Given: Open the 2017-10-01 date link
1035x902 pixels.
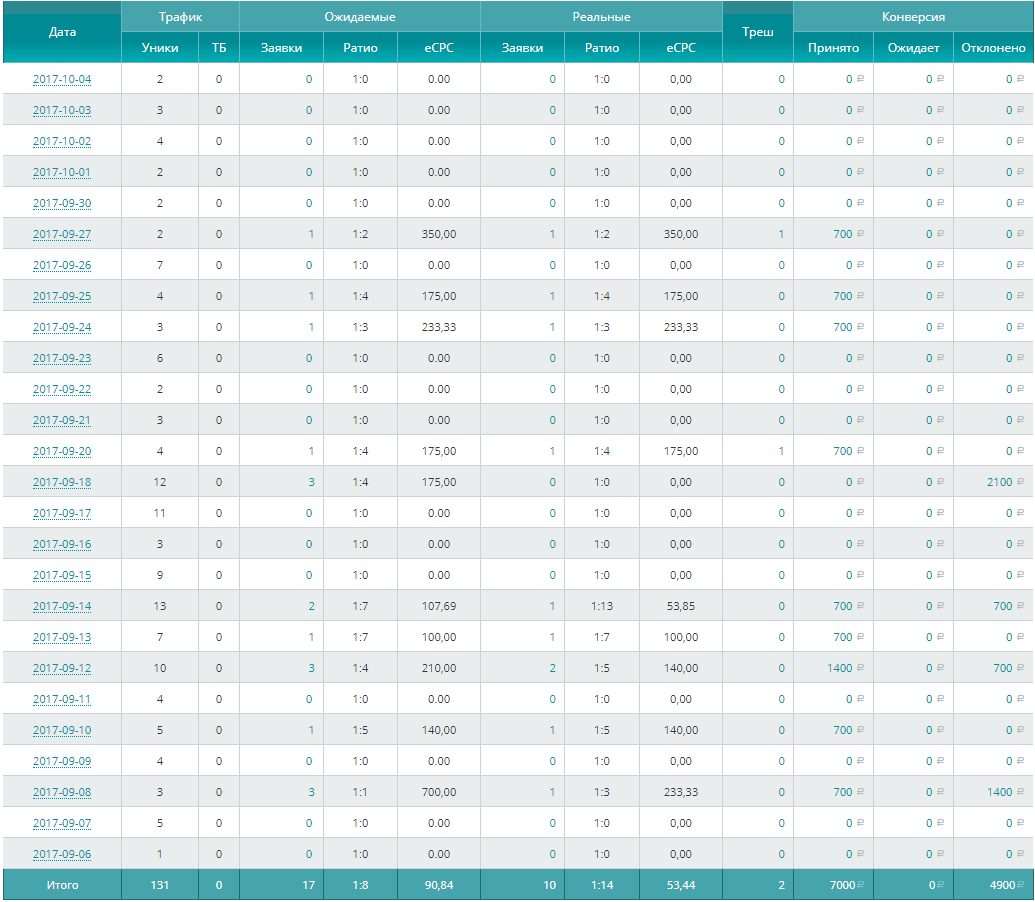Looking at the screenshot, I should point(62,172).
